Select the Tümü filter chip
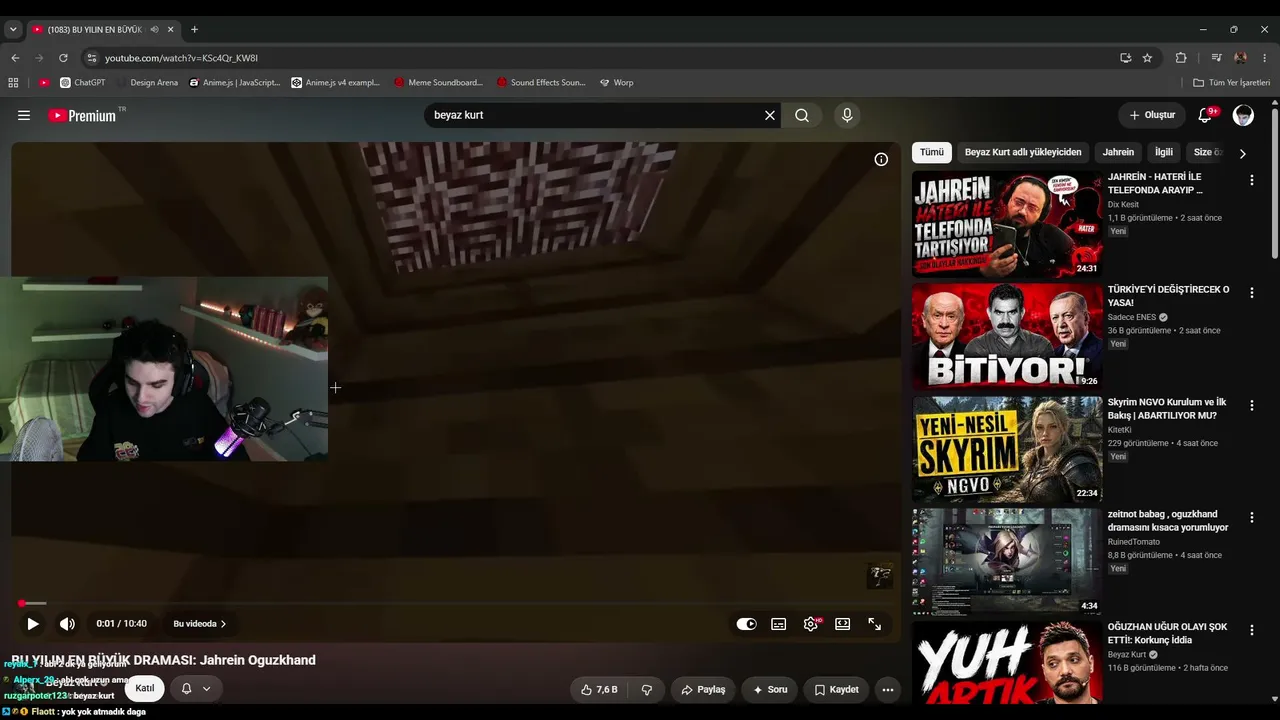 click(x=932, y=153)
